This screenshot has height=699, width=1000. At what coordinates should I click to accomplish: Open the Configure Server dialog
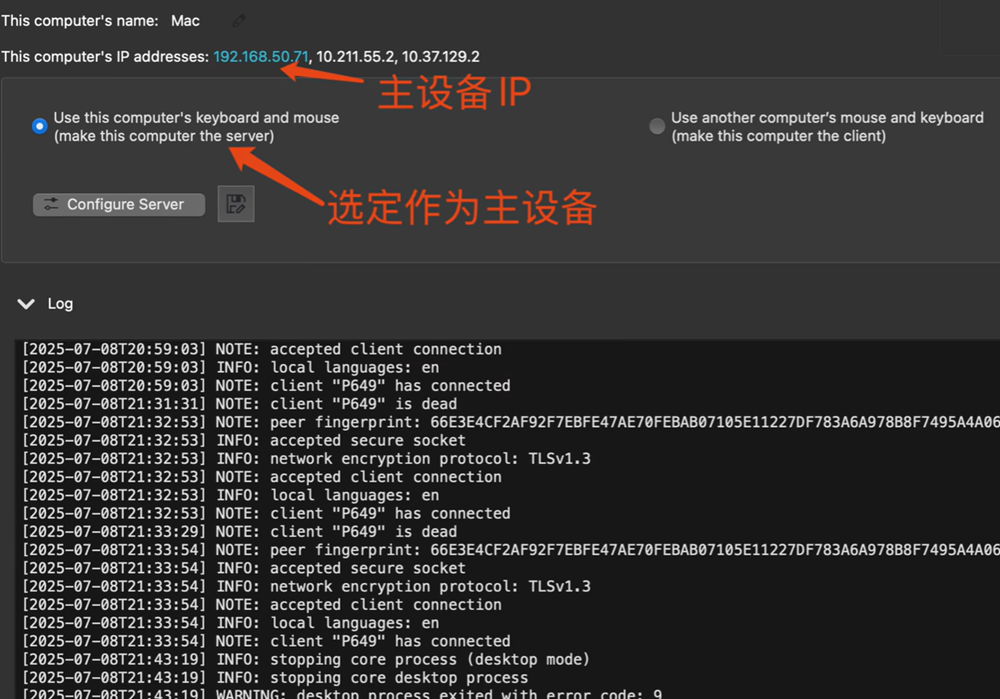[x=119, y=204]
